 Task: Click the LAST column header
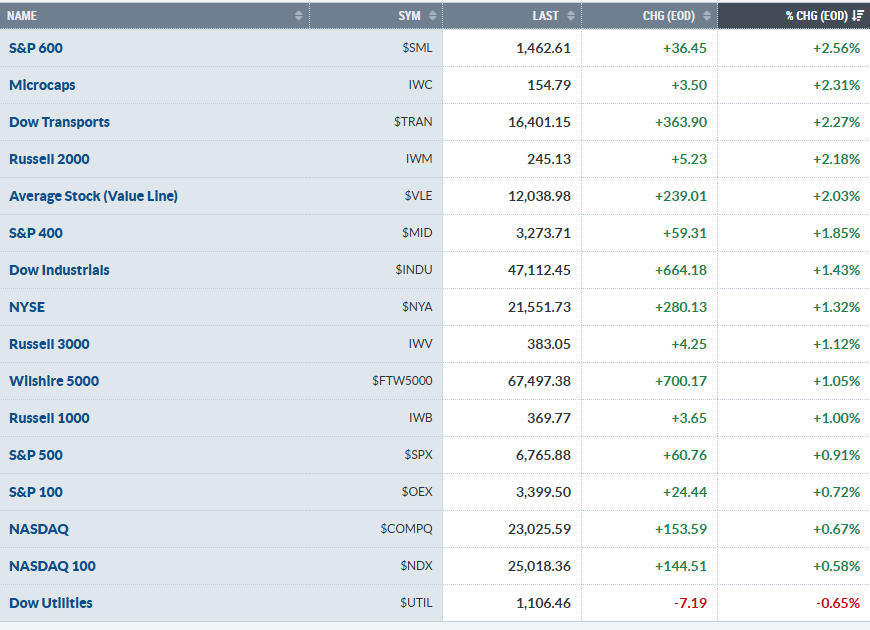512,16
